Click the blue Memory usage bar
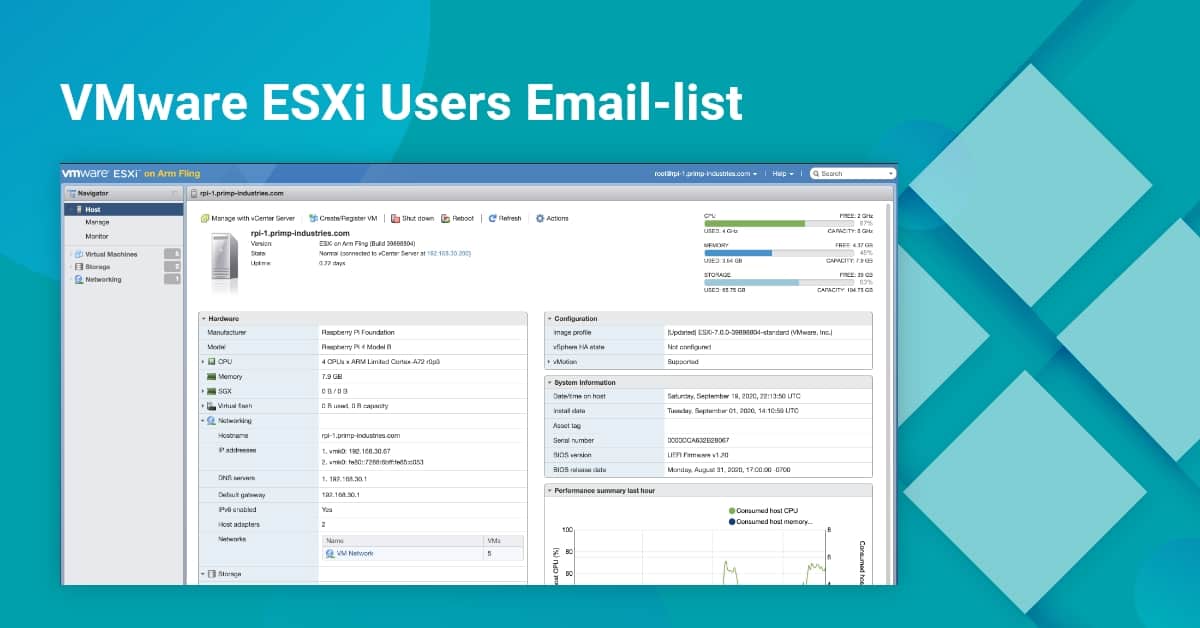This screenshot has height=628, width=1200. click(738, 253)
